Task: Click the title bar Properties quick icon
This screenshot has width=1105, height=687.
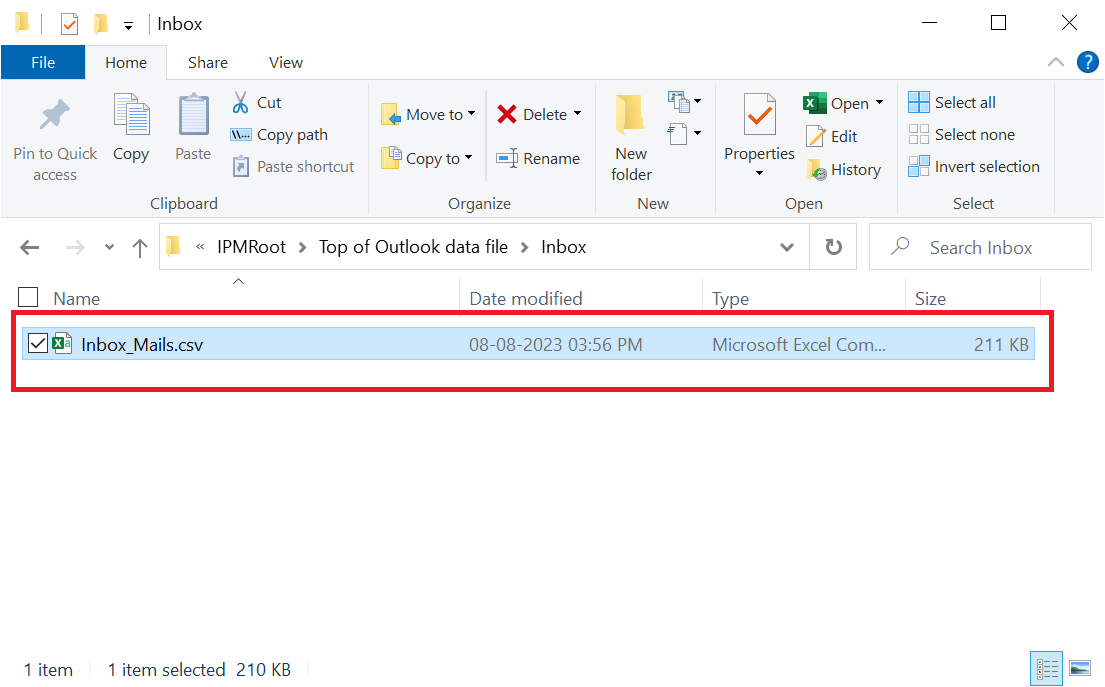Action: pos(68,24)
